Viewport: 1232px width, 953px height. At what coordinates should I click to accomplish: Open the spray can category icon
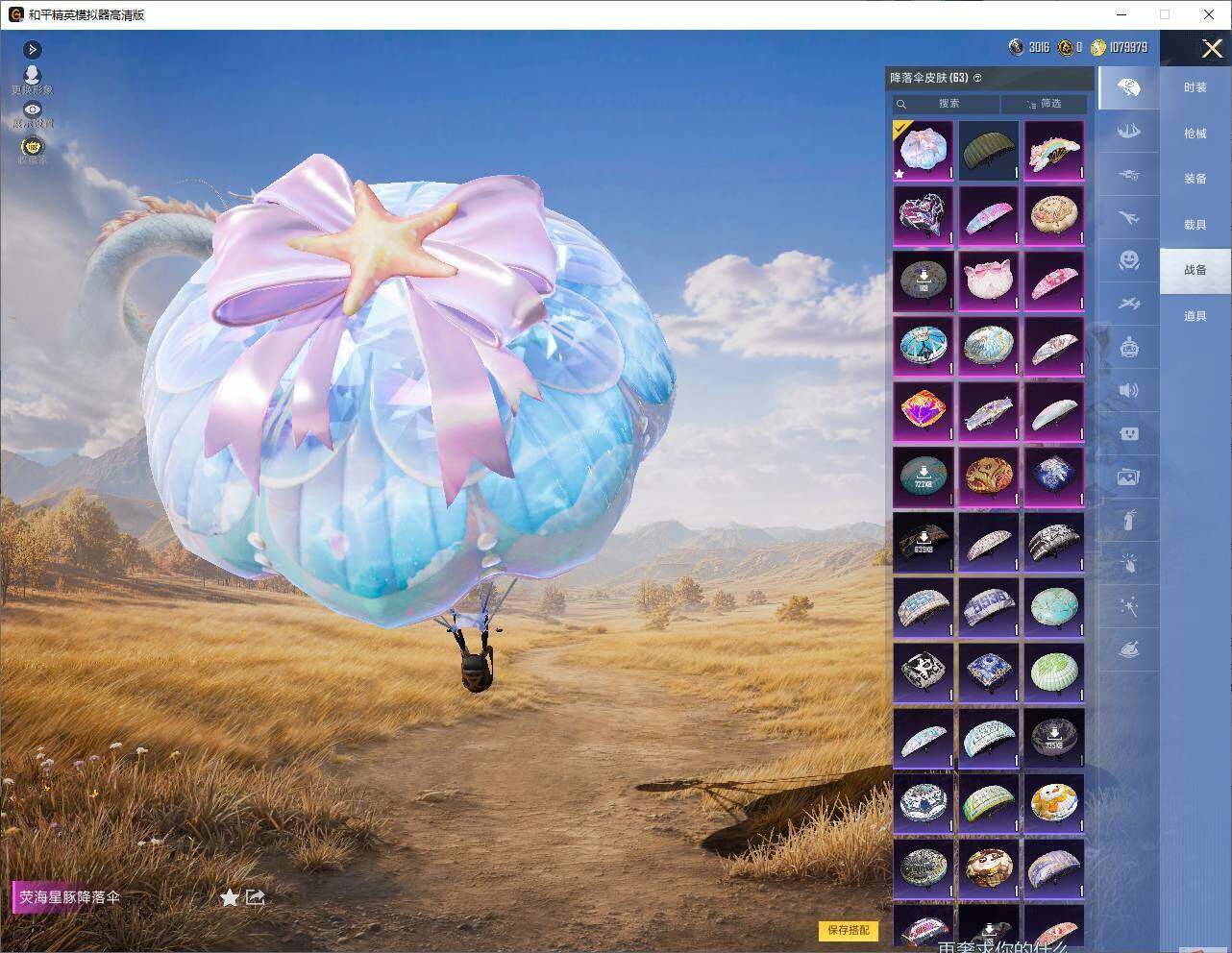1129,520
